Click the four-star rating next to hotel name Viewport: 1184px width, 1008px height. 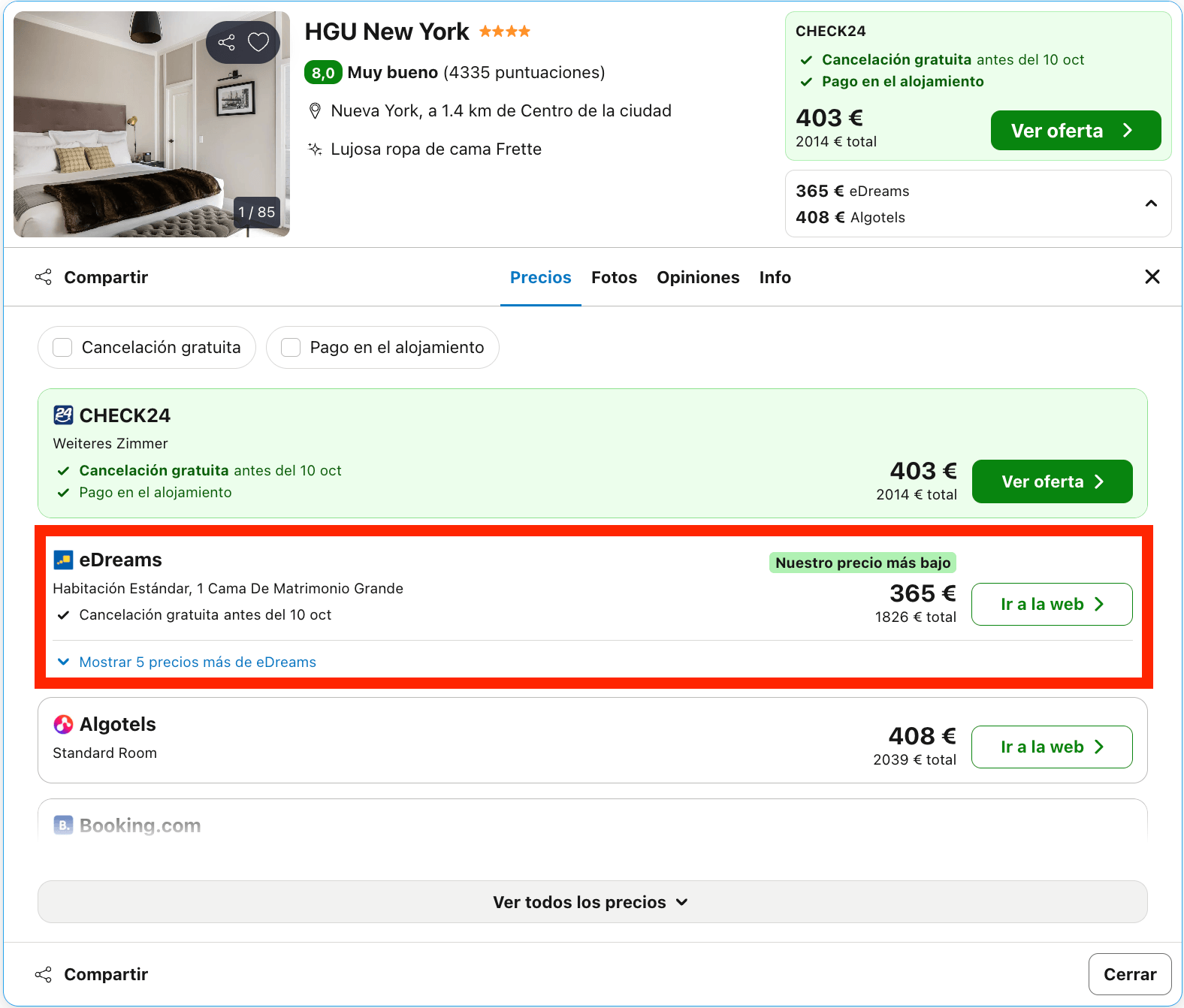click(x=505, y=32)
